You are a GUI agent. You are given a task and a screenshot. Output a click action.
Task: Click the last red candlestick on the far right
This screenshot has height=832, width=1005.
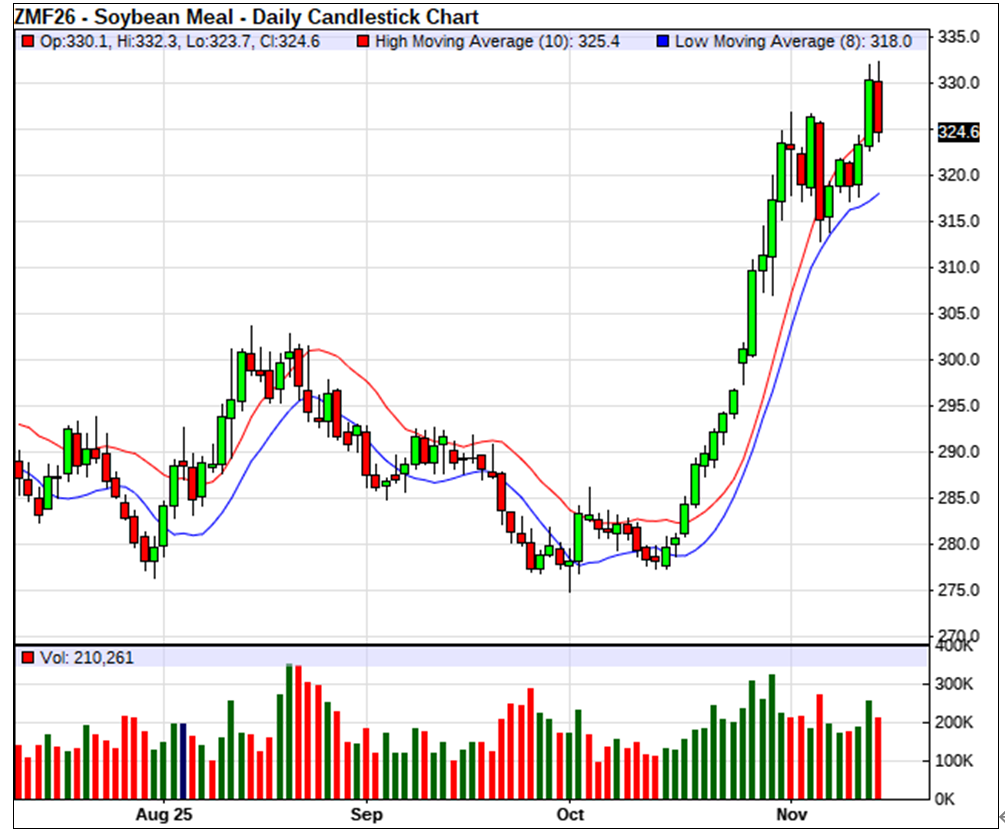tap(878, 106)
